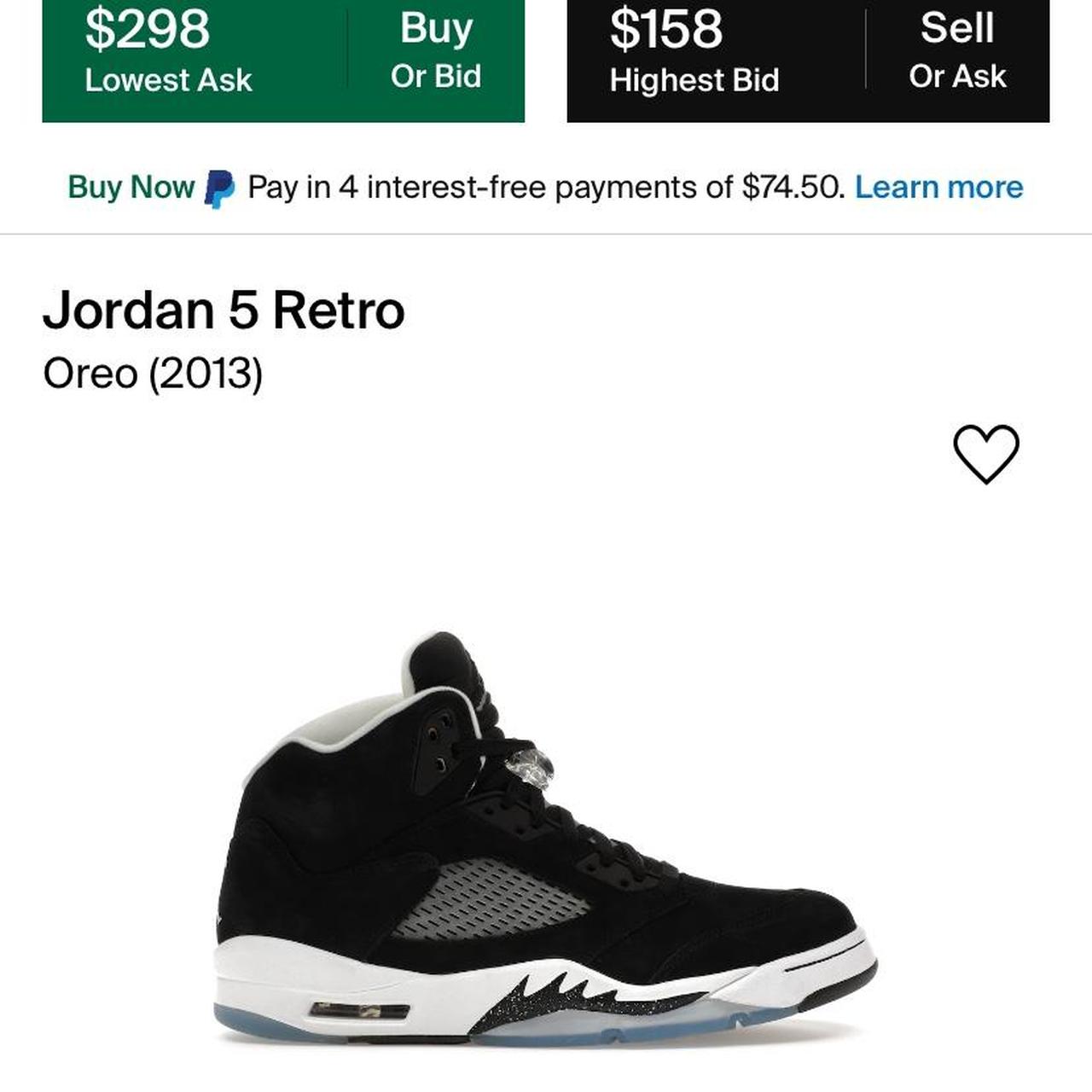Select the Lowest Ask caption text

coord(167,81)
